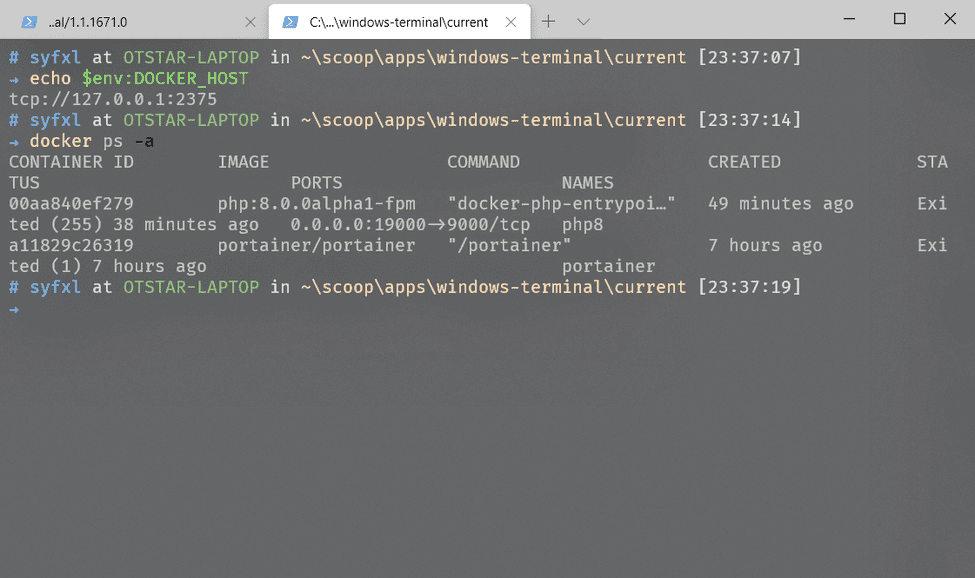Screen dimensions: 975x578
Task: Click the 'echo $env:DOCKER_HOST' command text
Action: coord(139,78)
